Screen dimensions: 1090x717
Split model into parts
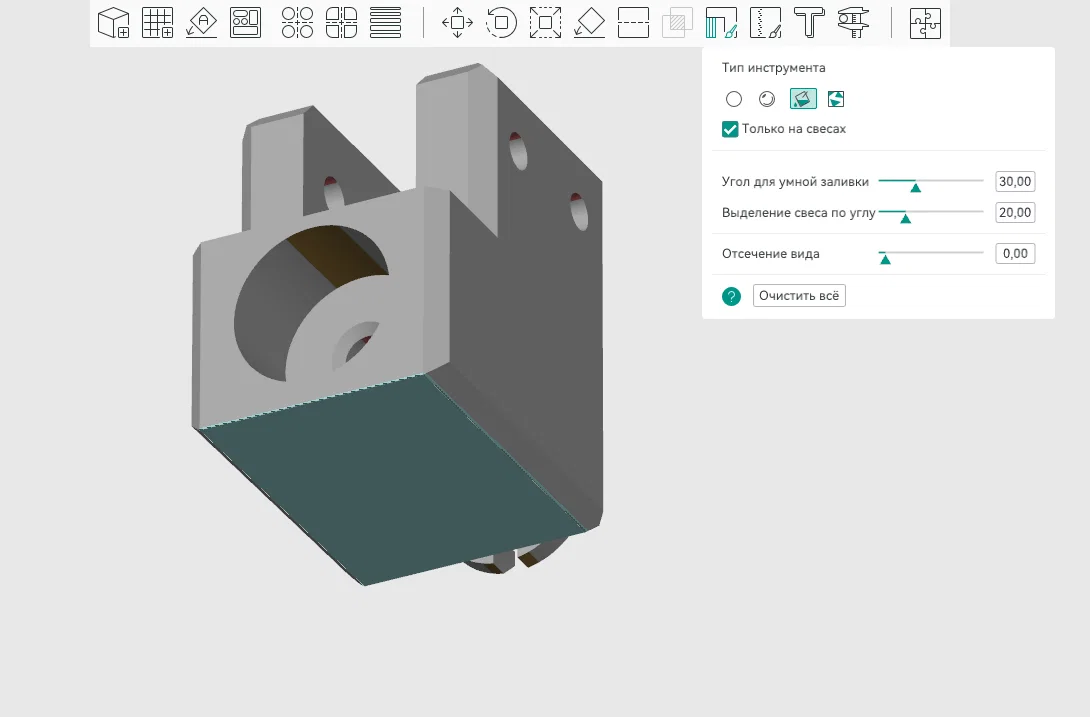coord(341,23)
